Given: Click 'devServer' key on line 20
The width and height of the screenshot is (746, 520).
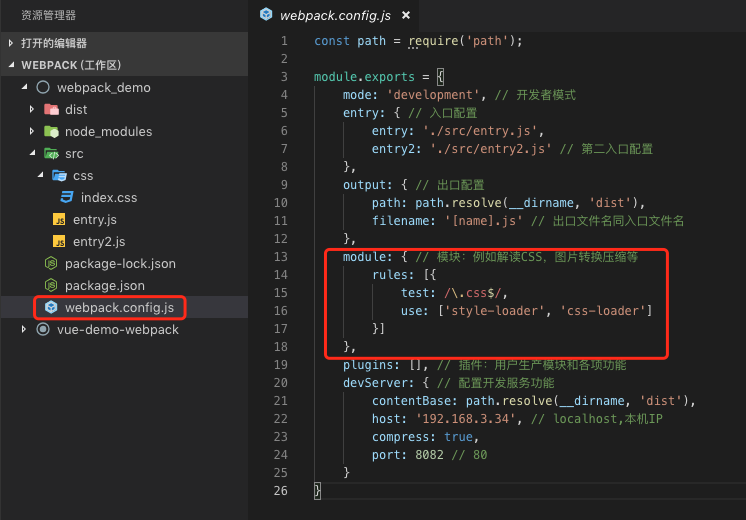Looking at the screenshot, I should pyautogui.click(x=375, y=383).
